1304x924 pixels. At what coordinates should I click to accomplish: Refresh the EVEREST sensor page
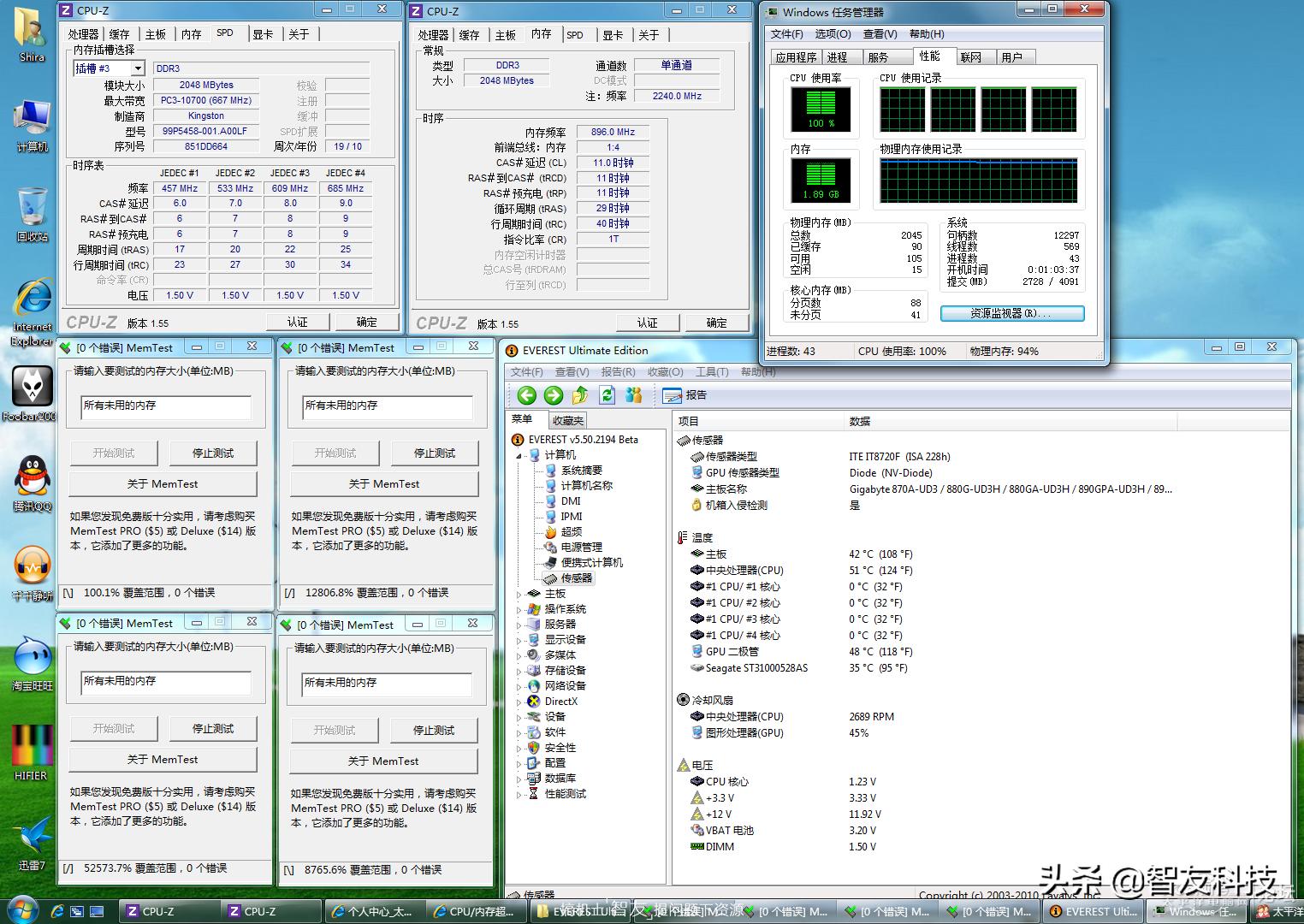coord(608,394)
